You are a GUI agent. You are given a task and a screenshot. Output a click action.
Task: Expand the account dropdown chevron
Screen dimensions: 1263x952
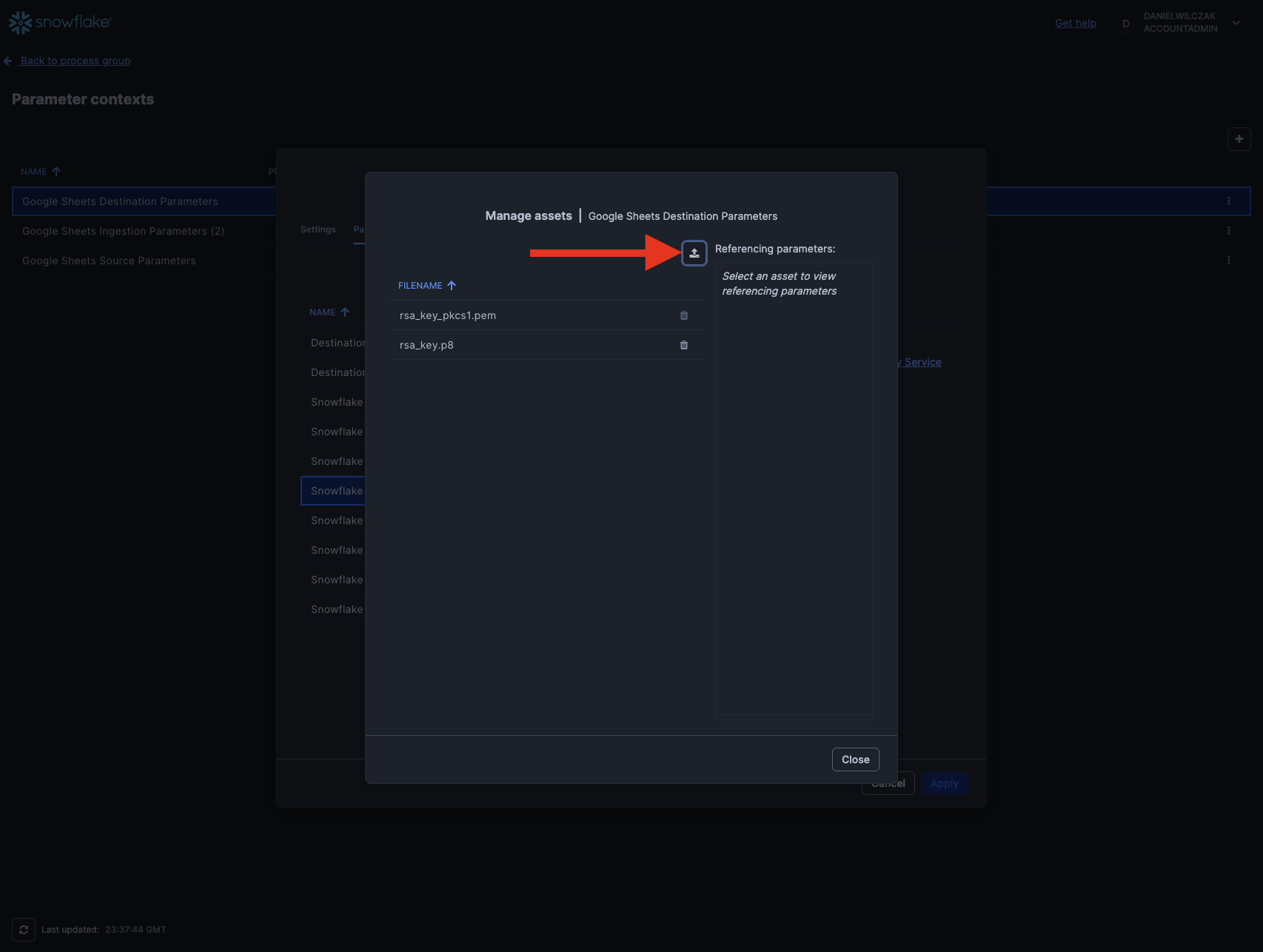click(x=1236, y=23)
